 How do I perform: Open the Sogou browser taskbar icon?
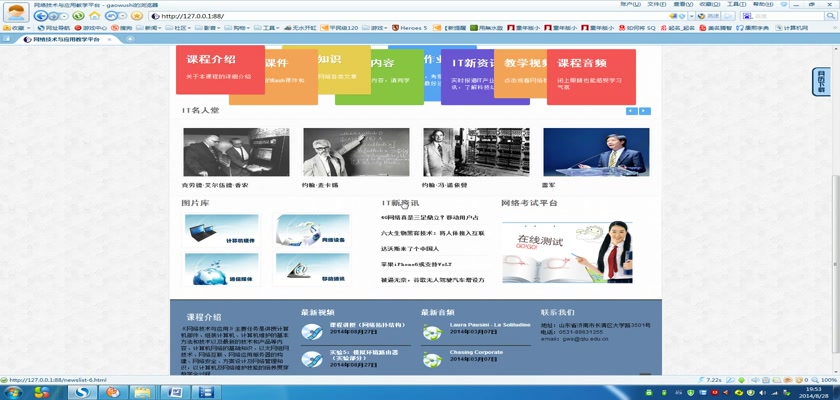82,393
